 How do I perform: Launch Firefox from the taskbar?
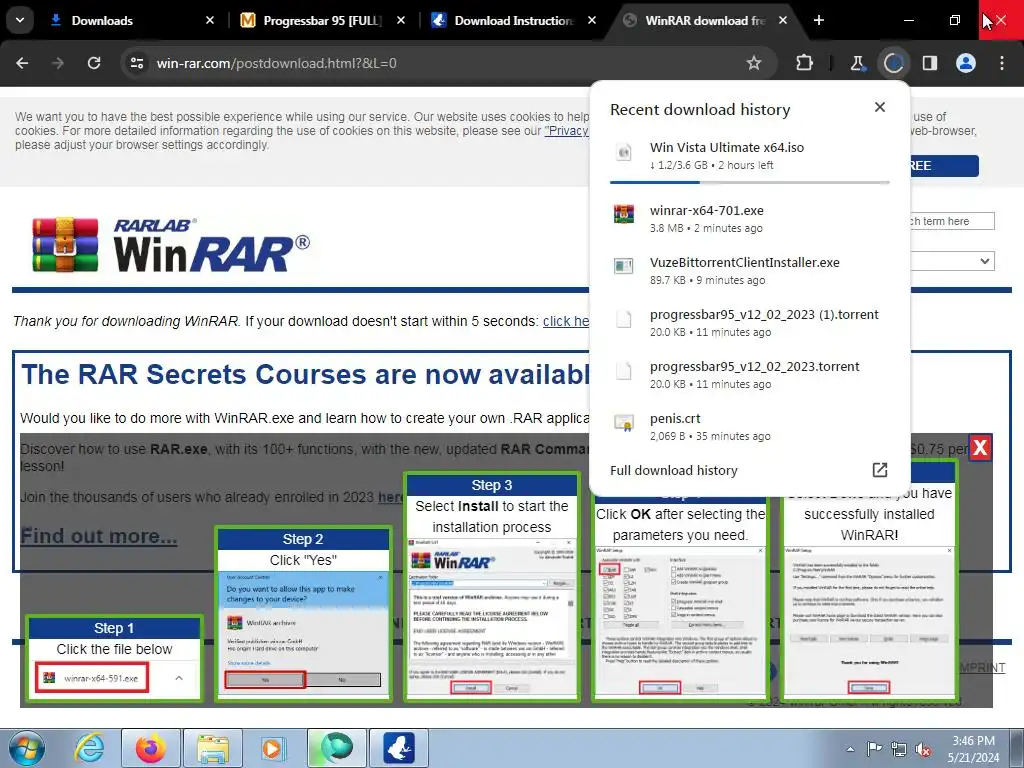pos(150,748)
